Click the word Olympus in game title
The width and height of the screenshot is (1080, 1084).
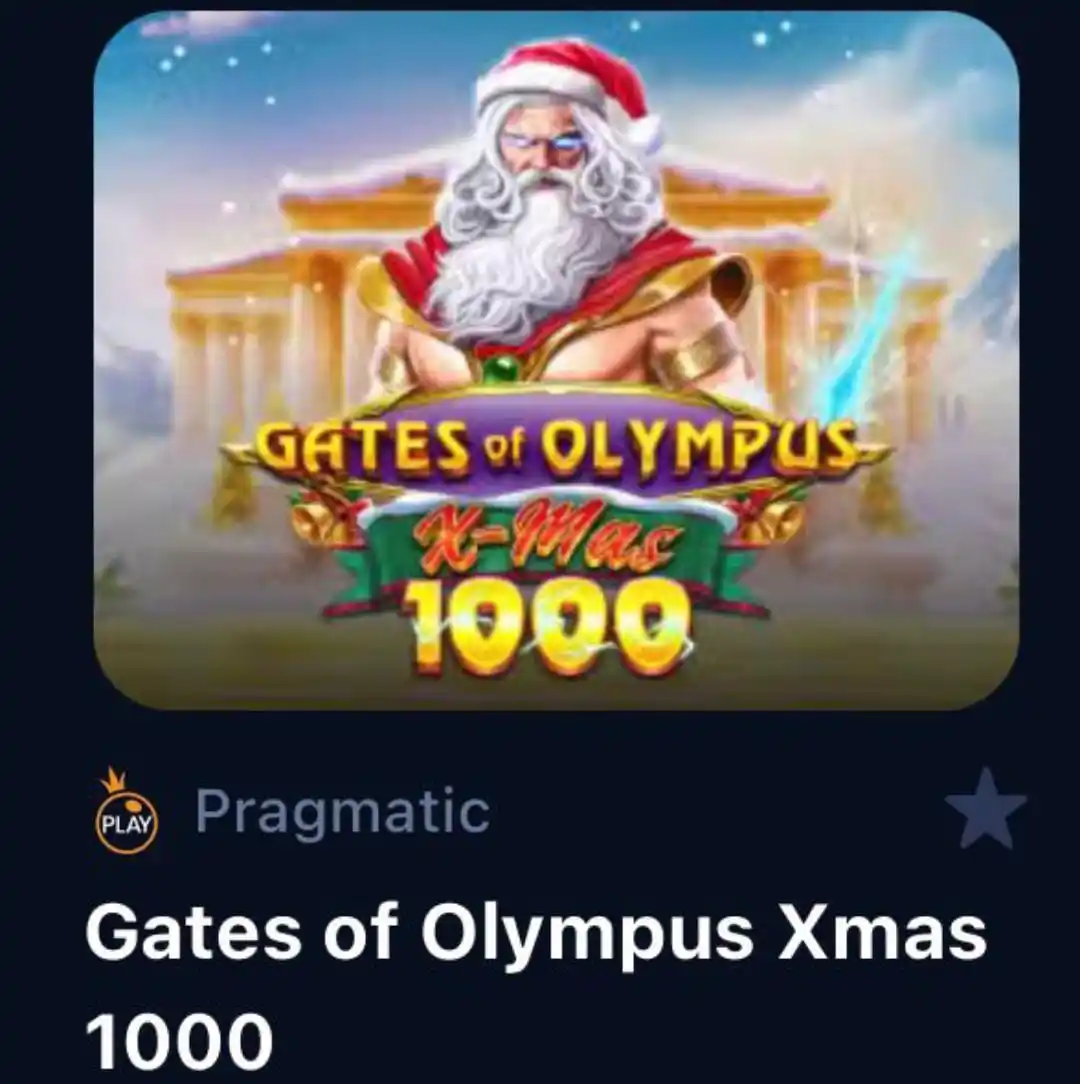(586, 935)
